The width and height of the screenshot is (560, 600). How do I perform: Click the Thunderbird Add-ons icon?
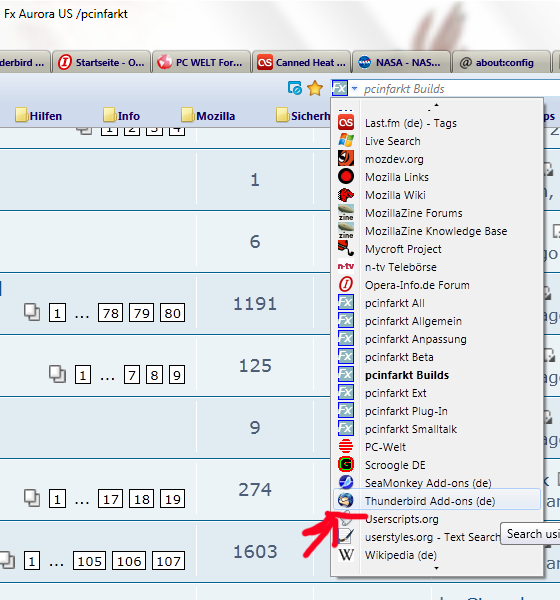pyautogui.click(x=346, y=501)
